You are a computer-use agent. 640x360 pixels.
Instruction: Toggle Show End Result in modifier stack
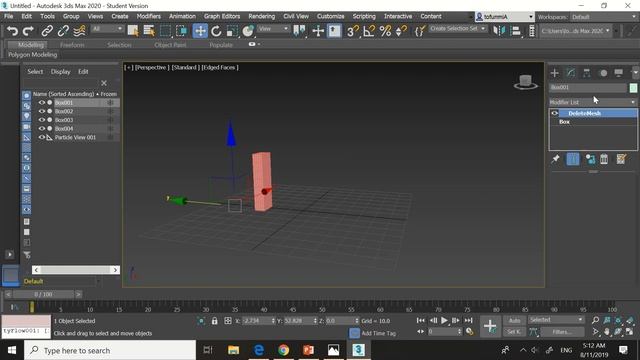[x=573, y=159]
